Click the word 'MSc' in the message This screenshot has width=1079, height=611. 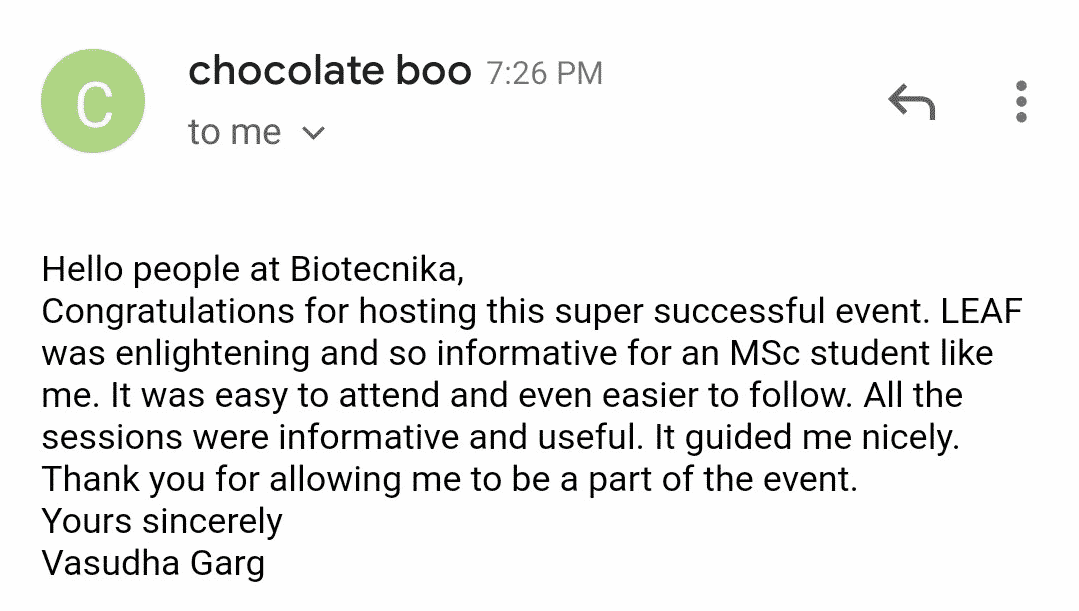tap(765, 353)
